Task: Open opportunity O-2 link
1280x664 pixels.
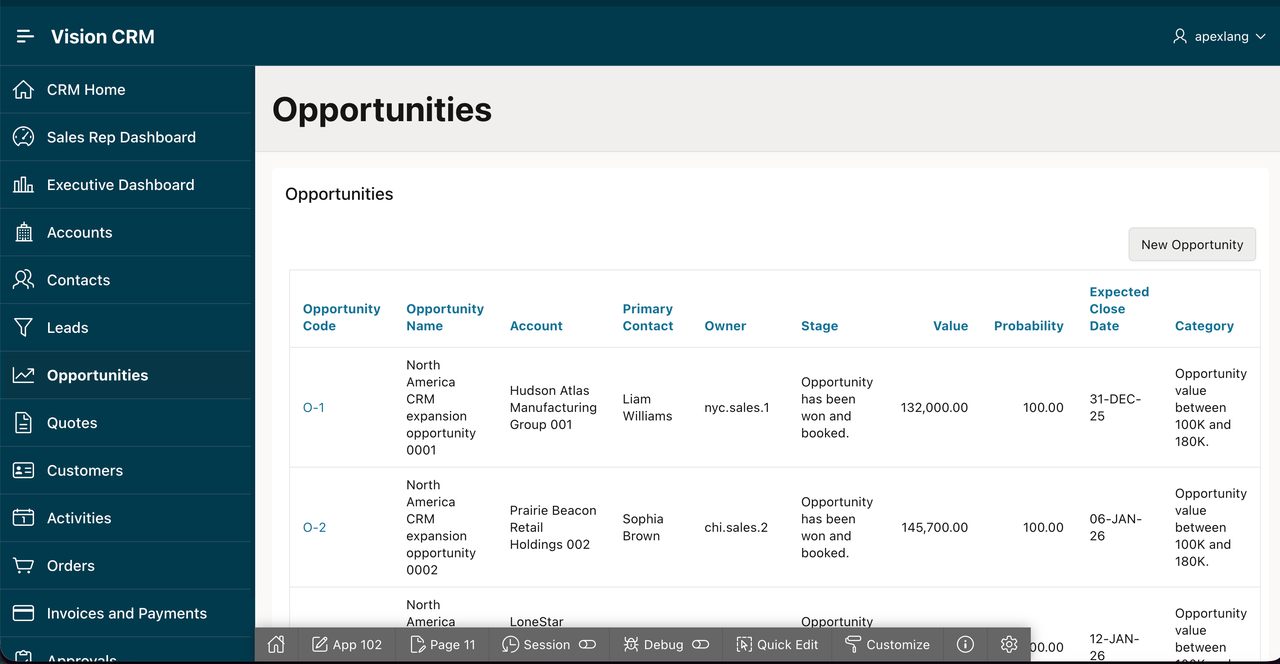Action: click(315, 528)
